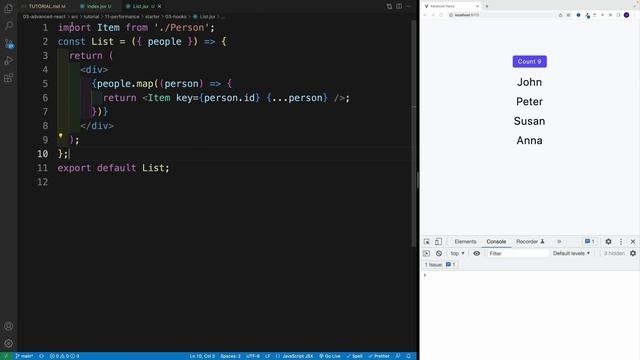Click the inspect element picker in DevTools

click(x=427, y=242)
